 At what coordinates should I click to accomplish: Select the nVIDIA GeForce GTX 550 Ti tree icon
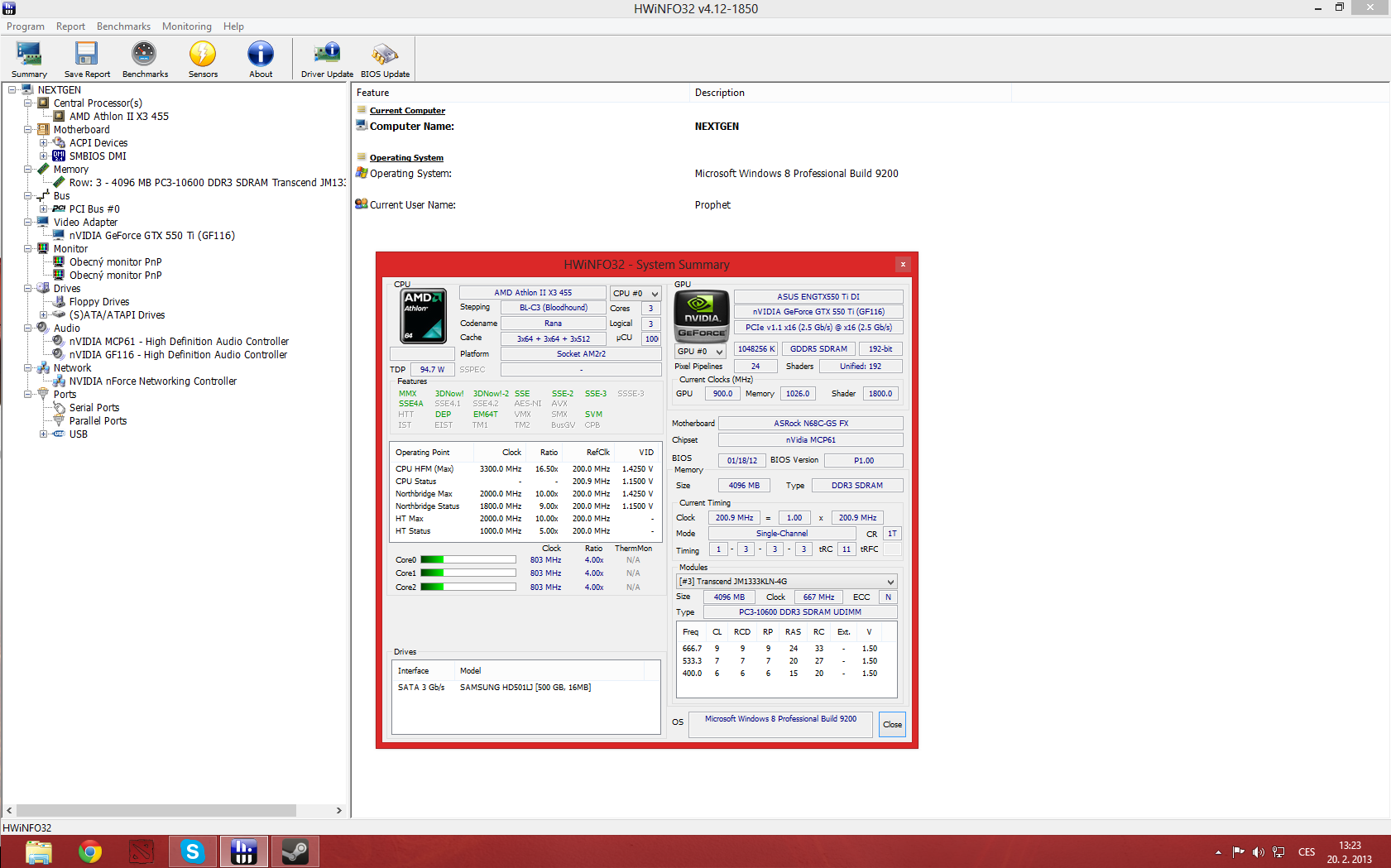click(x=60, y=235)
